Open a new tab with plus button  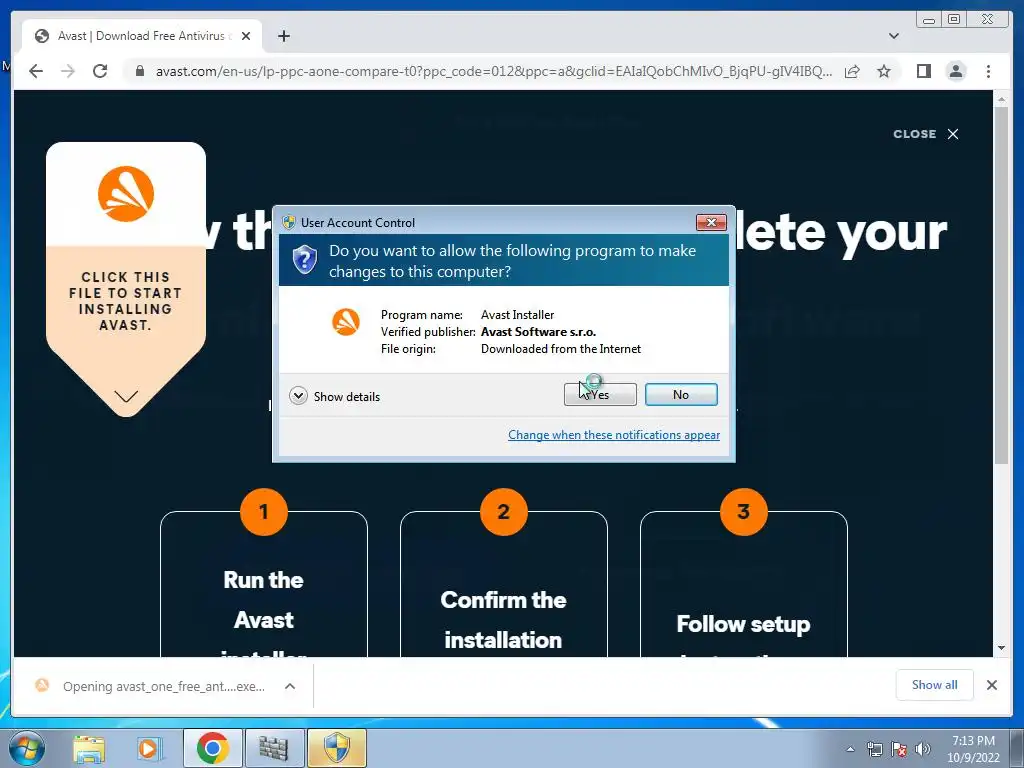click(x=283, y=36)
